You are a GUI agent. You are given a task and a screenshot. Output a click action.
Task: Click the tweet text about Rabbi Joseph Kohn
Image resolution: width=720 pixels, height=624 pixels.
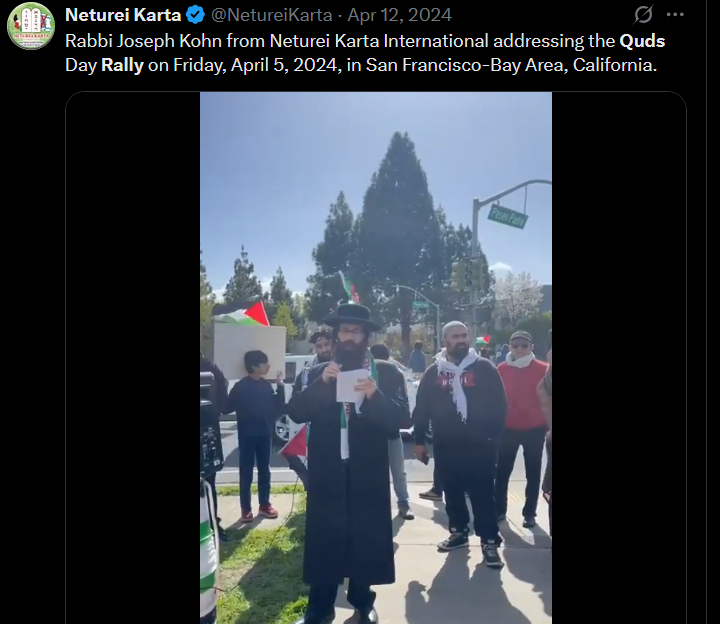(365, 53)
